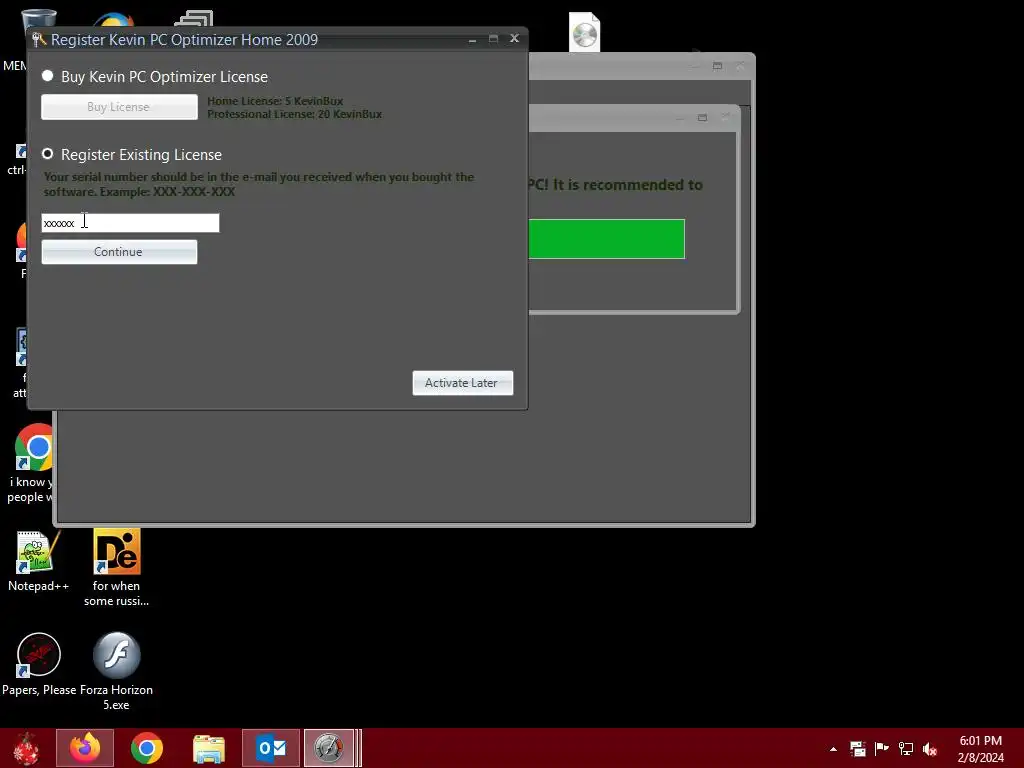Close the Register Kevin PC Optimizer dialog
Viewport: 1024px width, 768px height.
point(515,39)
